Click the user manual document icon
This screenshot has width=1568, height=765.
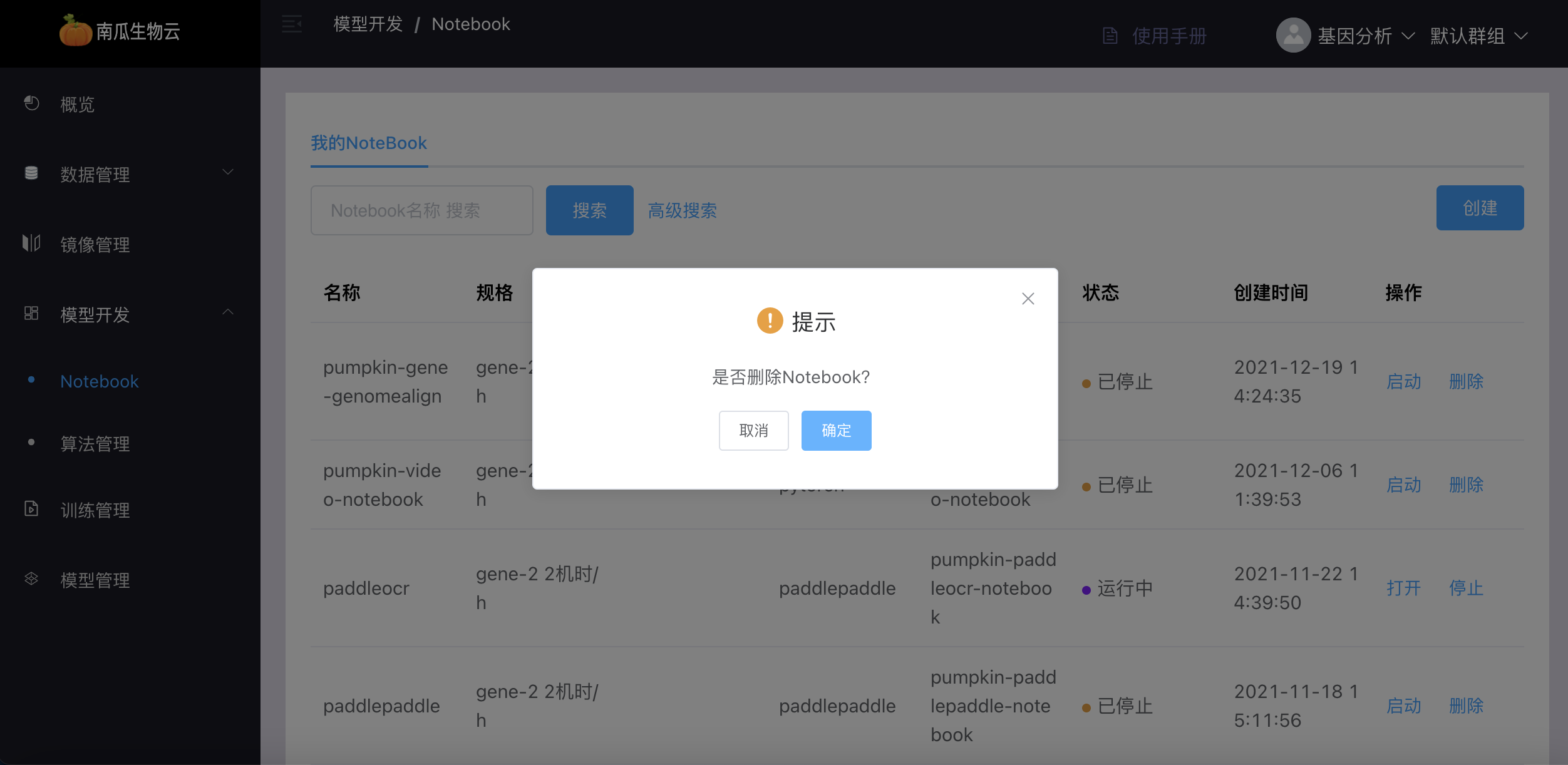1110,36
